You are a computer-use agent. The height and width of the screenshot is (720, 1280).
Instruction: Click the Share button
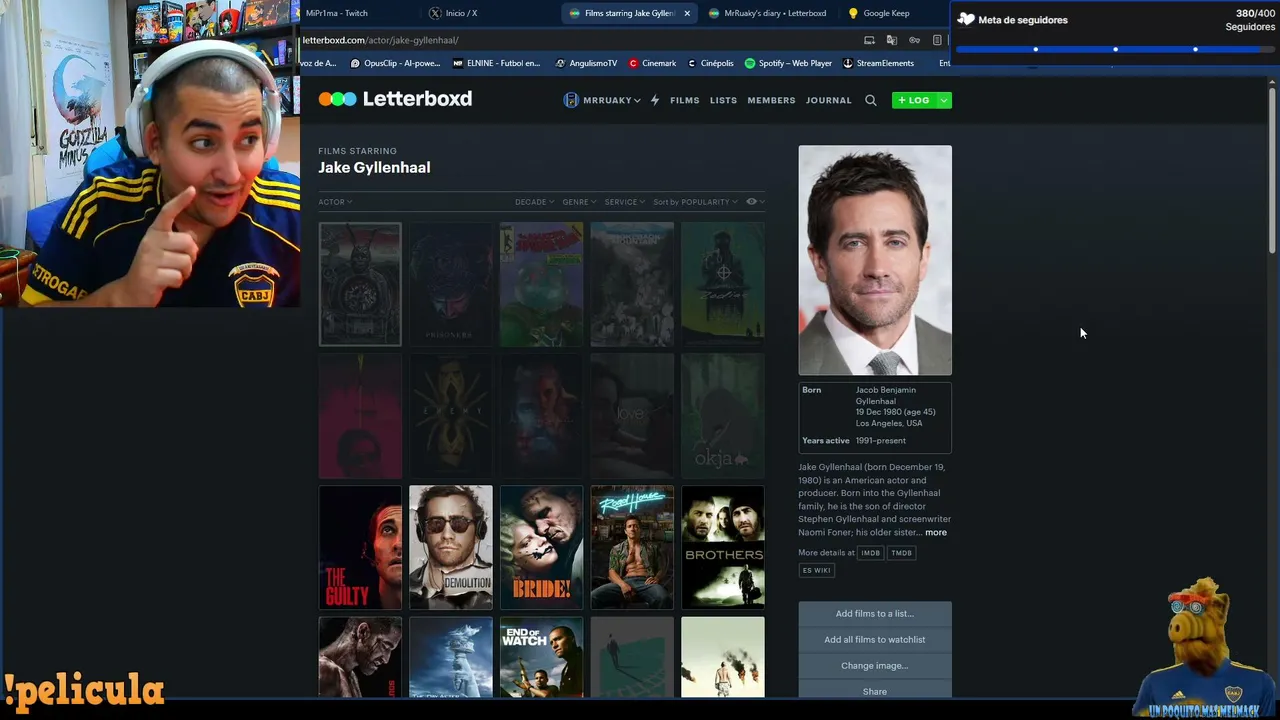tap(875, 691)
